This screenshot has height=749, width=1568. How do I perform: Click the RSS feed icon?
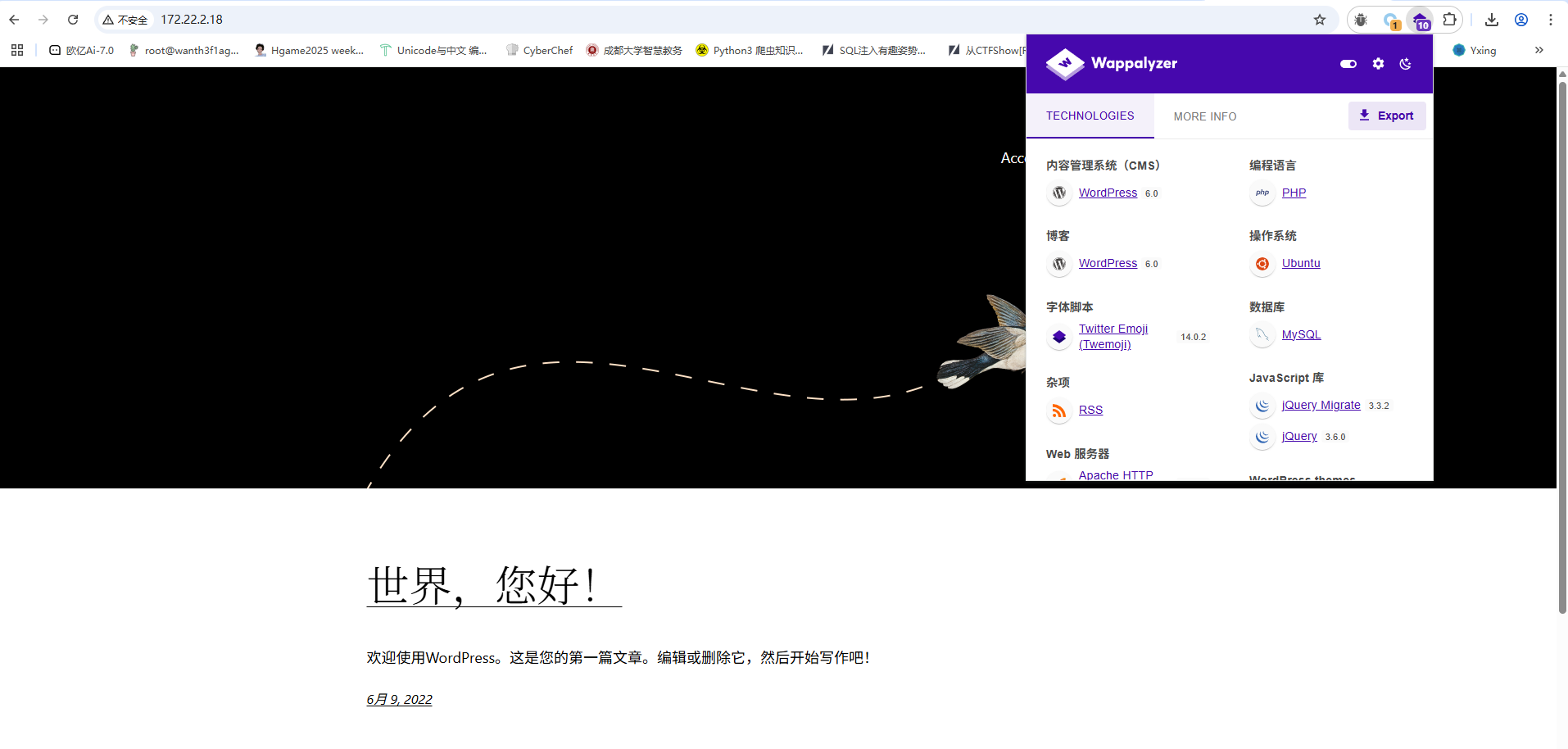(x=1059, y=411)
